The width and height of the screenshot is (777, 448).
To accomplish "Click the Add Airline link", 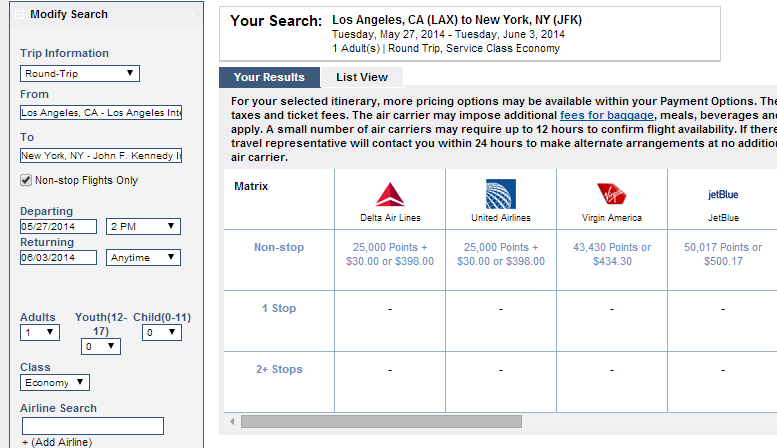I will point(56,442).
